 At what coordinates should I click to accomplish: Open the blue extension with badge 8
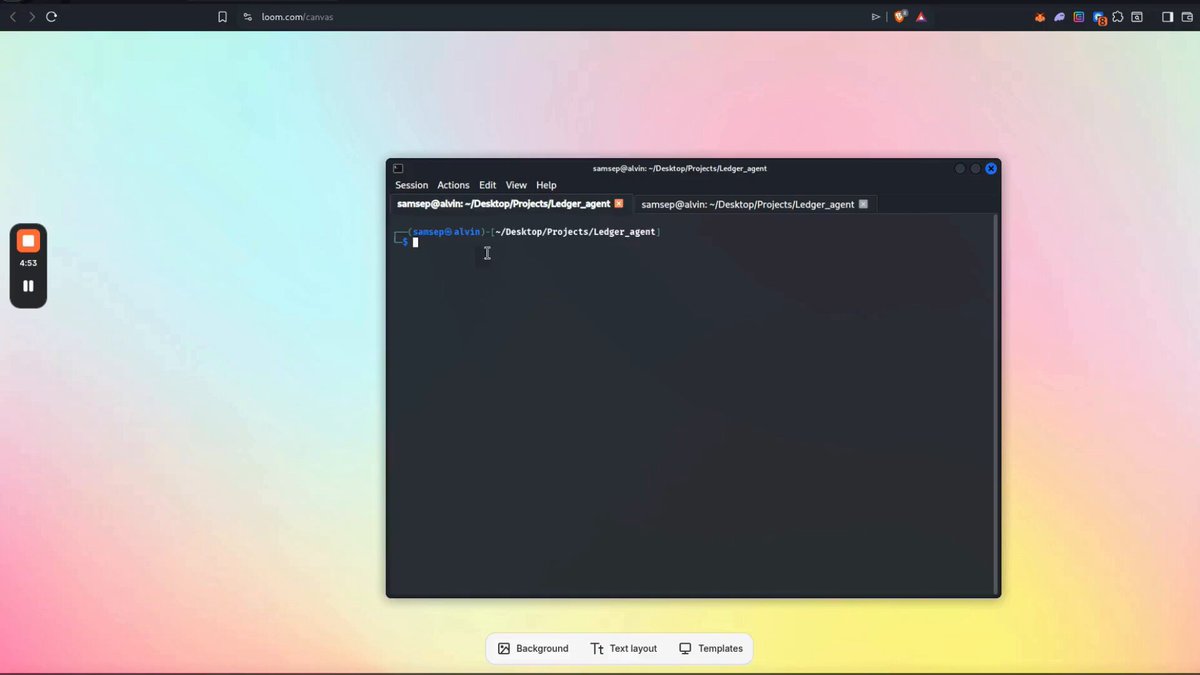click(1099, 18)
